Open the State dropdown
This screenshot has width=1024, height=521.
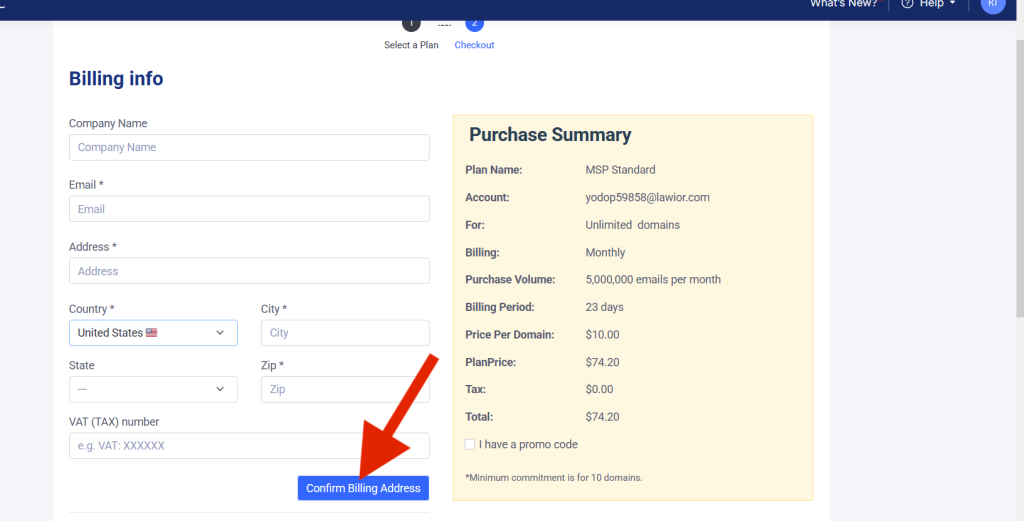(153, 389)
